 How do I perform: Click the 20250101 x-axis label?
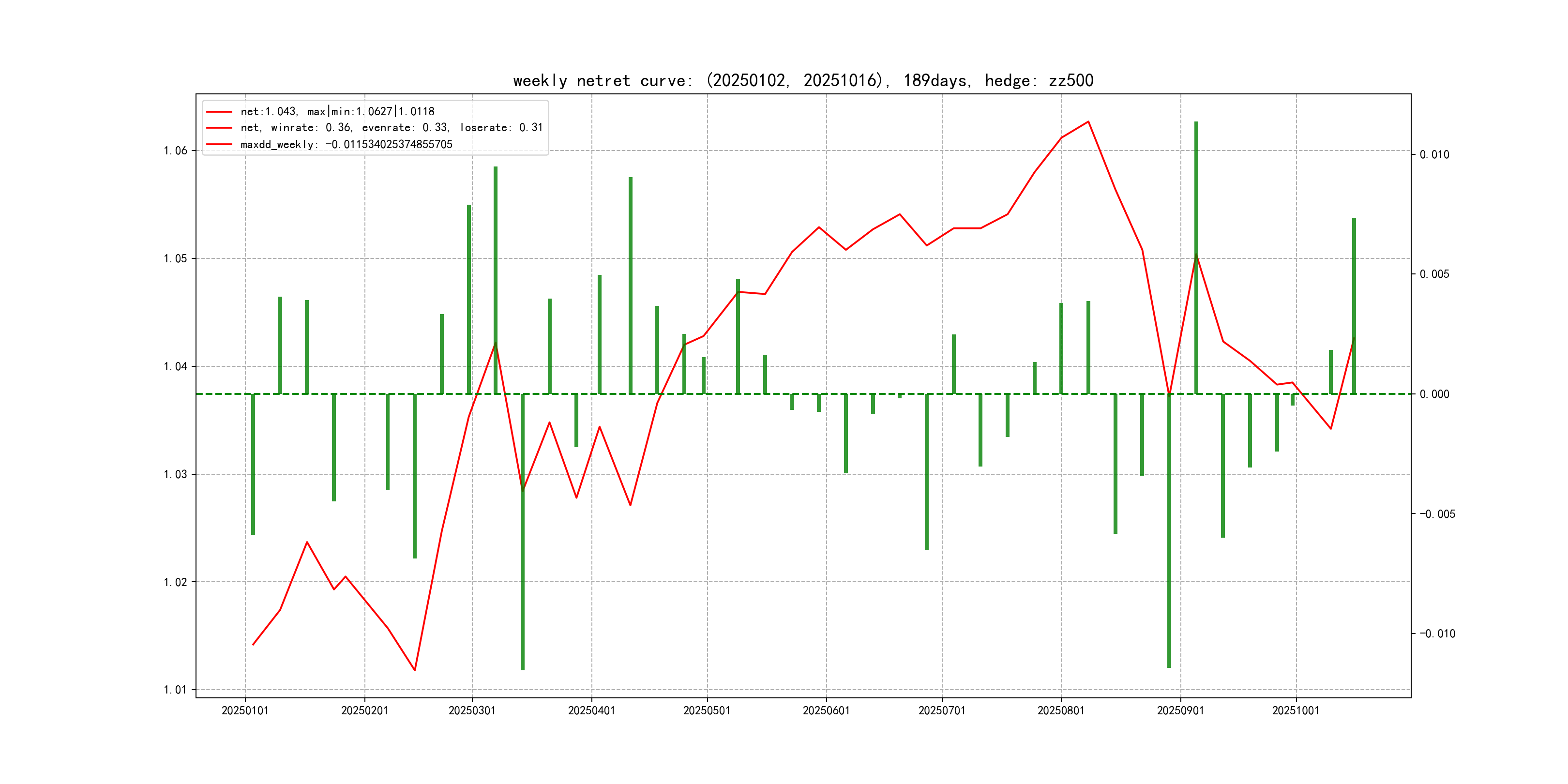[245, 710]
